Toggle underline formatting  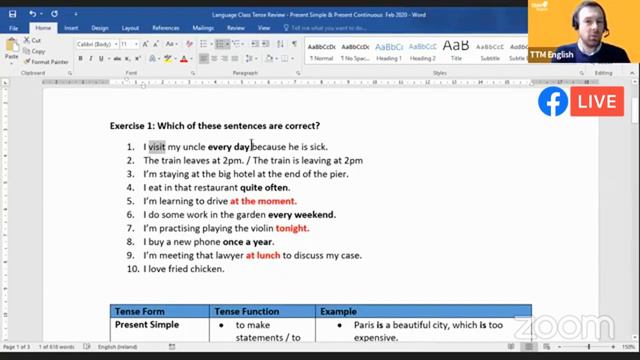pyautogui.click(x=101, y=59)
